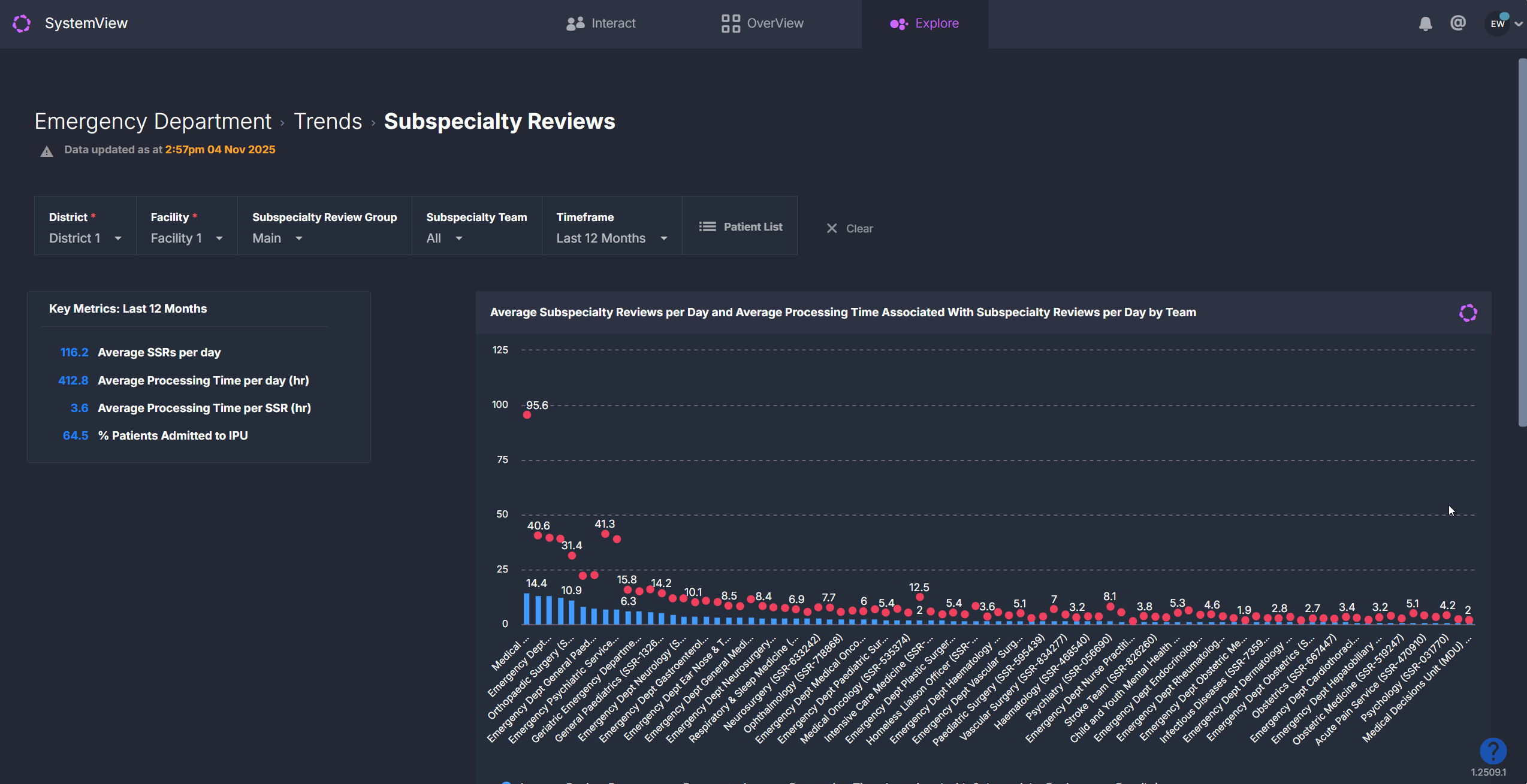Click the chart panel loading ring icon

(1468, 313)
